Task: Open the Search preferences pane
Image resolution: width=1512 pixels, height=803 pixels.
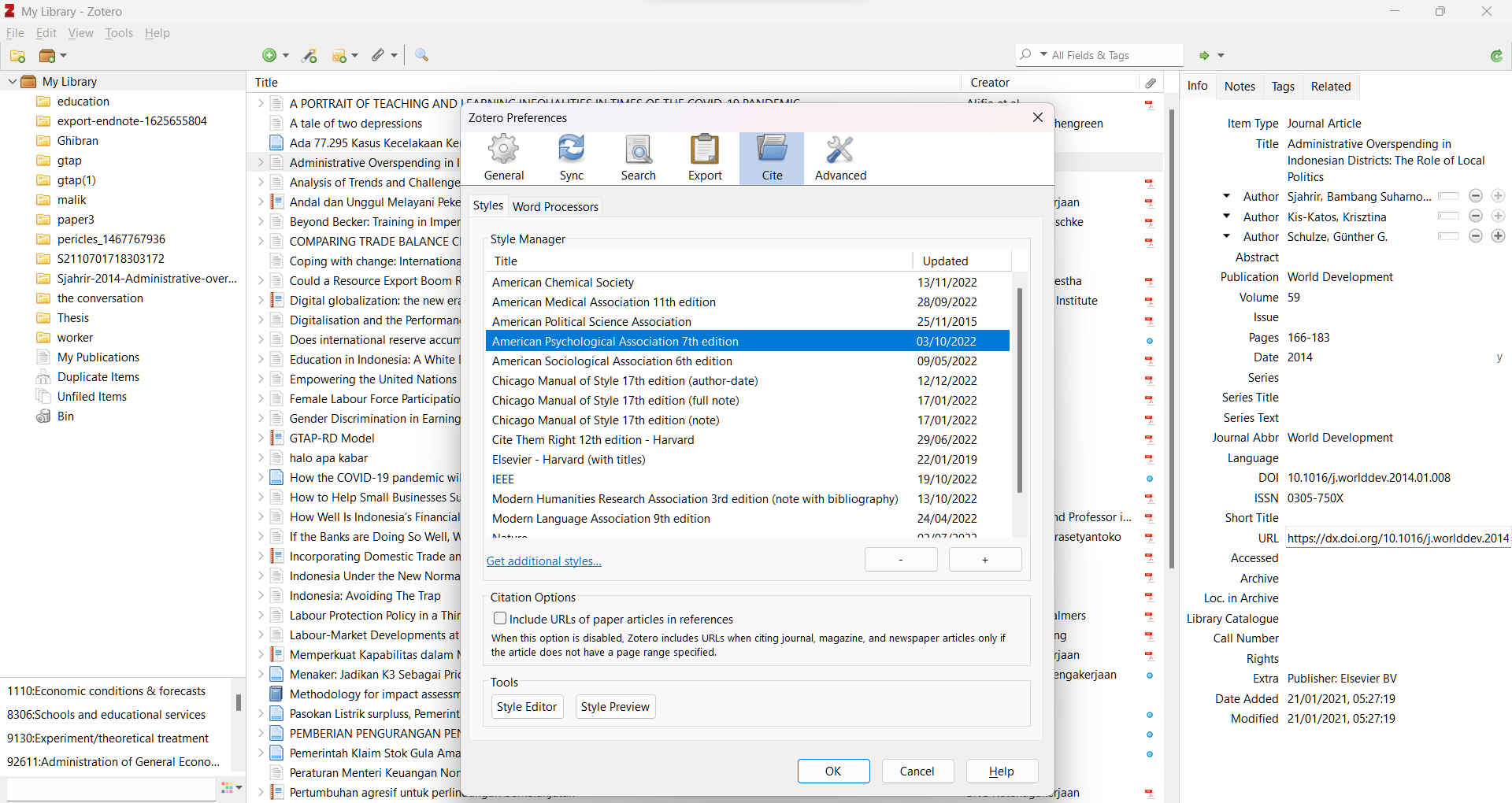Action: [638, 158]
